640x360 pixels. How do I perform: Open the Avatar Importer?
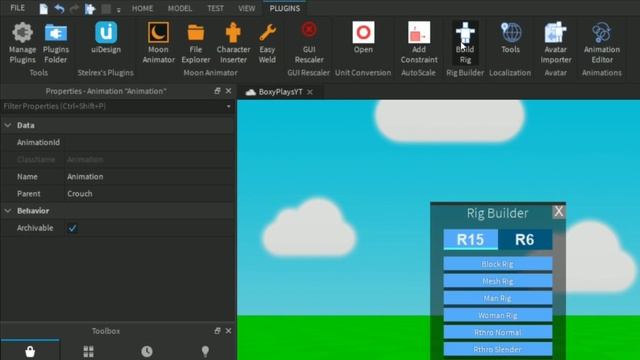(556, 43)
